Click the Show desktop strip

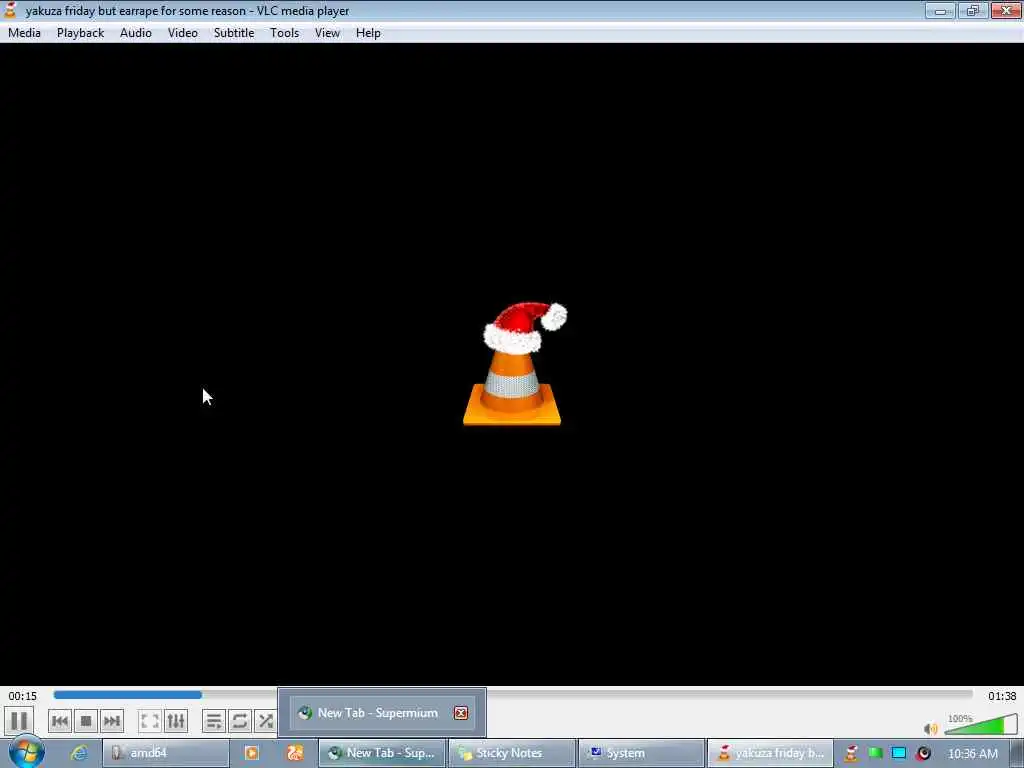click(x=1017, y=753)
